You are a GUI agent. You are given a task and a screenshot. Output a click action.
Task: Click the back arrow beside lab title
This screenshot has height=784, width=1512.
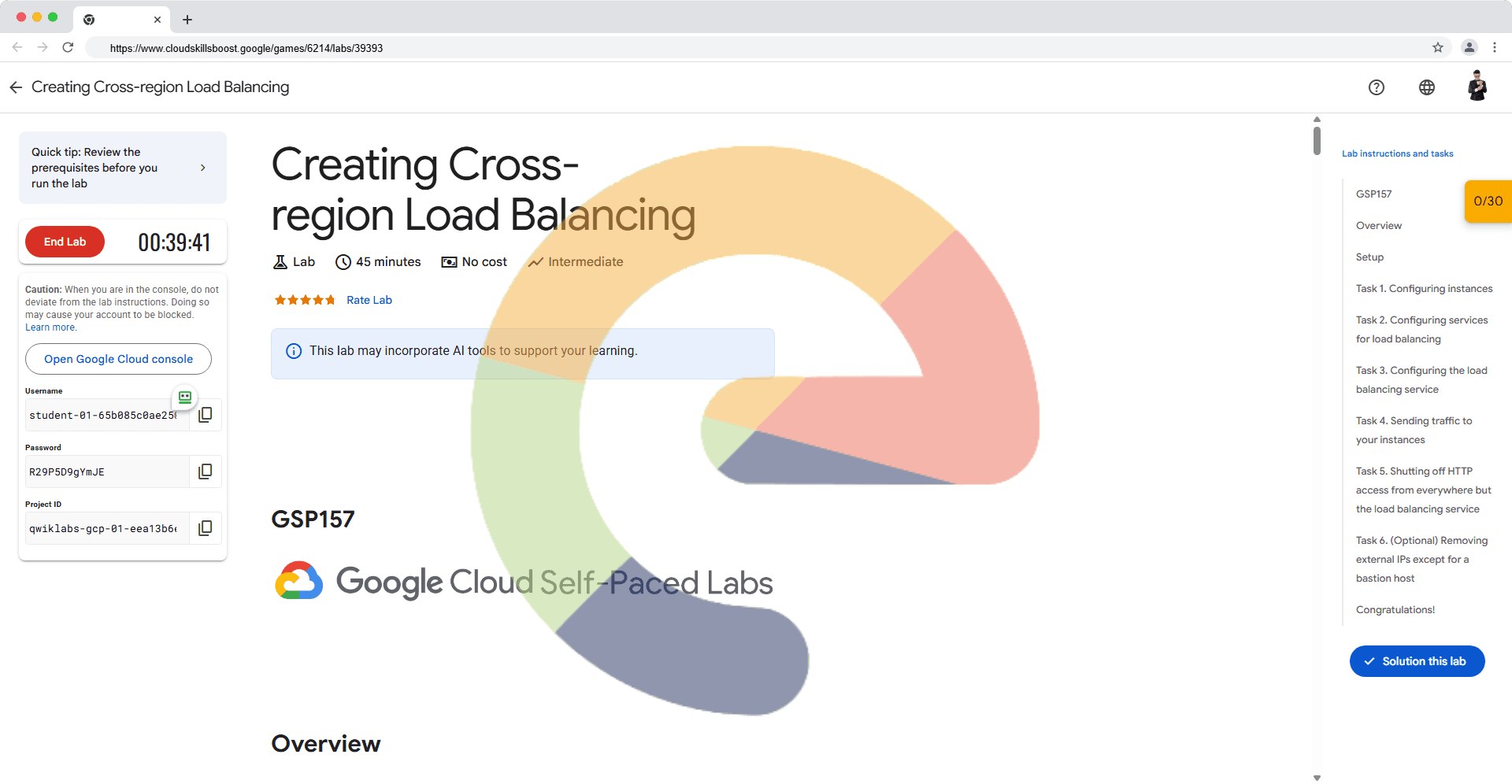[x=16, y=87]
